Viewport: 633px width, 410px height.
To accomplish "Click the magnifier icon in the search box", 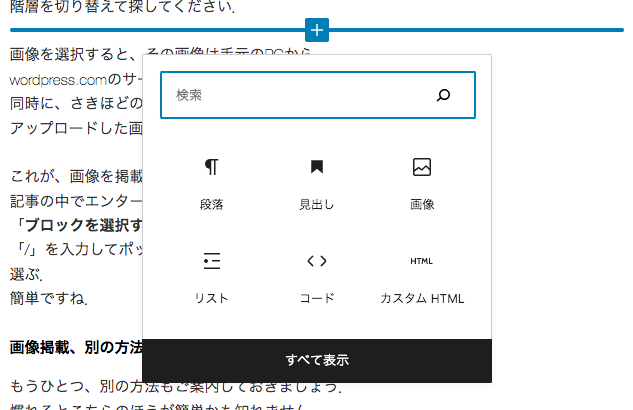I will [444, 95].
